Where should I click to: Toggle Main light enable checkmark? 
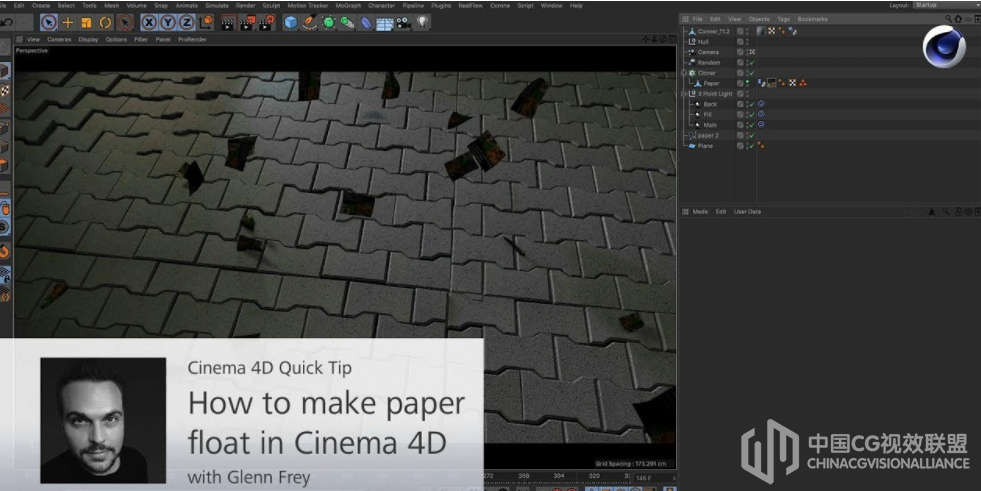[x=751, y=125]
